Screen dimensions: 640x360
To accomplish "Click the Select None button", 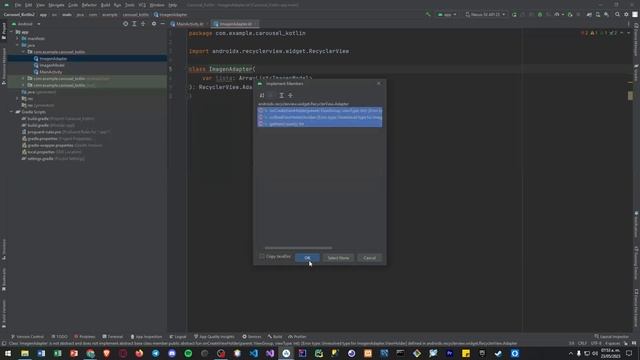I will [338, 258].
